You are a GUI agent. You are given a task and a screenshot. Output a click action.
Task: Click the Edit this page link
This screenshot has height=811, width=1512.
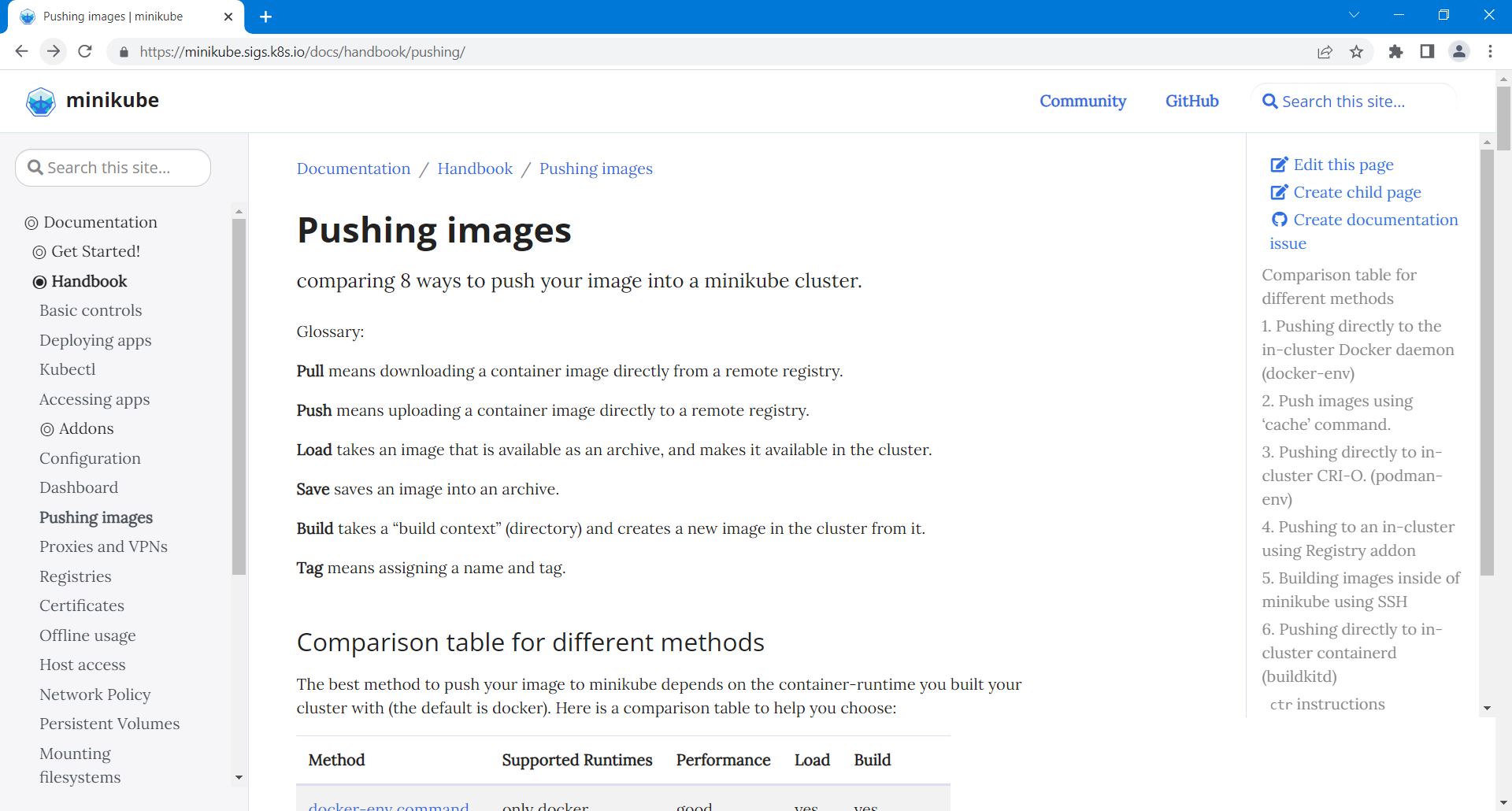[x=1343, y=165]
